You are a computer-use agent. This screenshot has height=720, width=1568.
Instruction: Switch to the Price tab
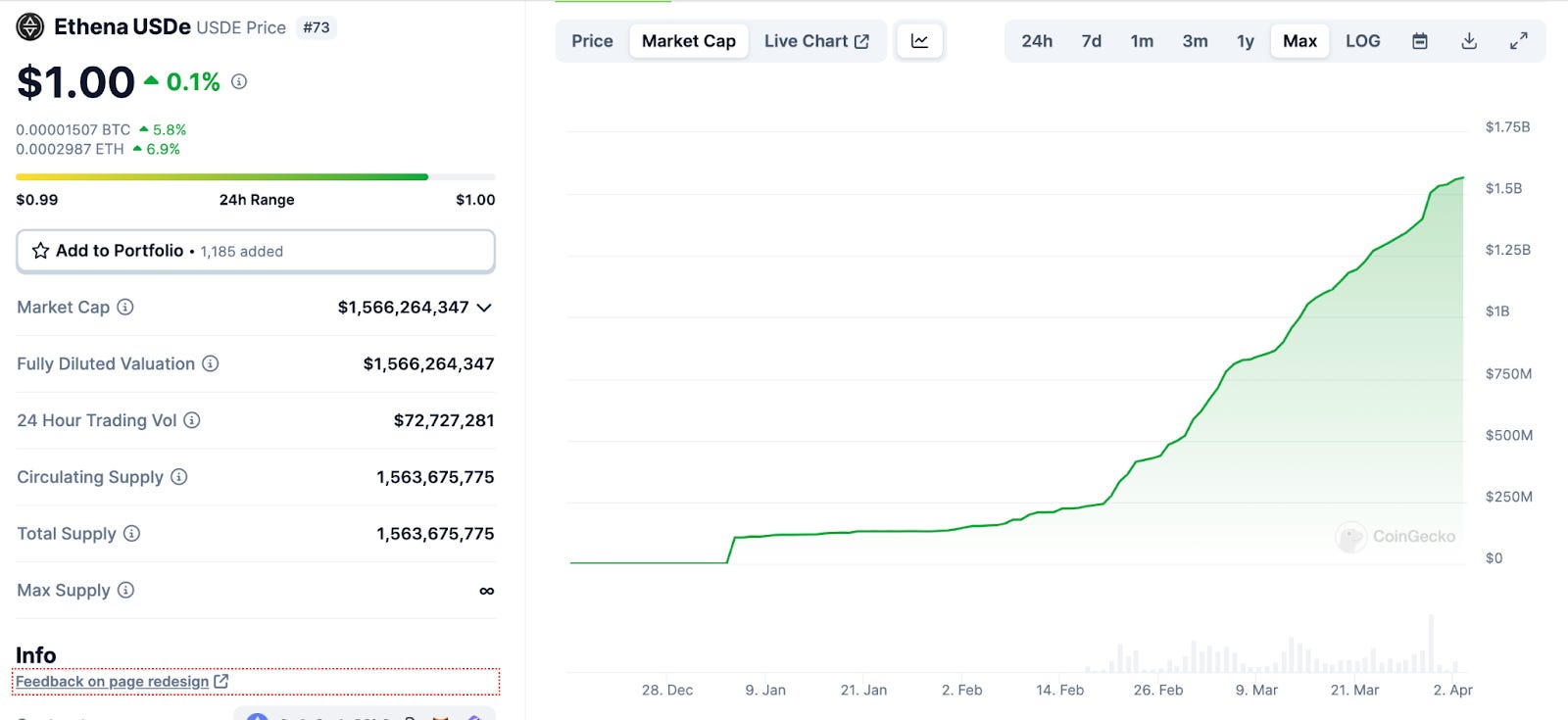[x=592, y=41]
